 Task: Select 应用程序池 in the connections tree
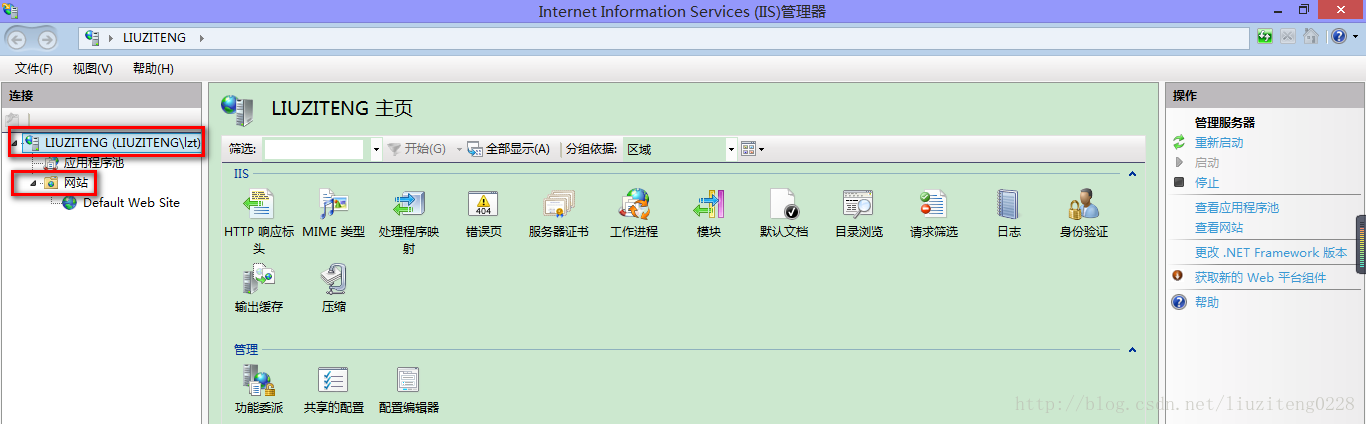94,163
